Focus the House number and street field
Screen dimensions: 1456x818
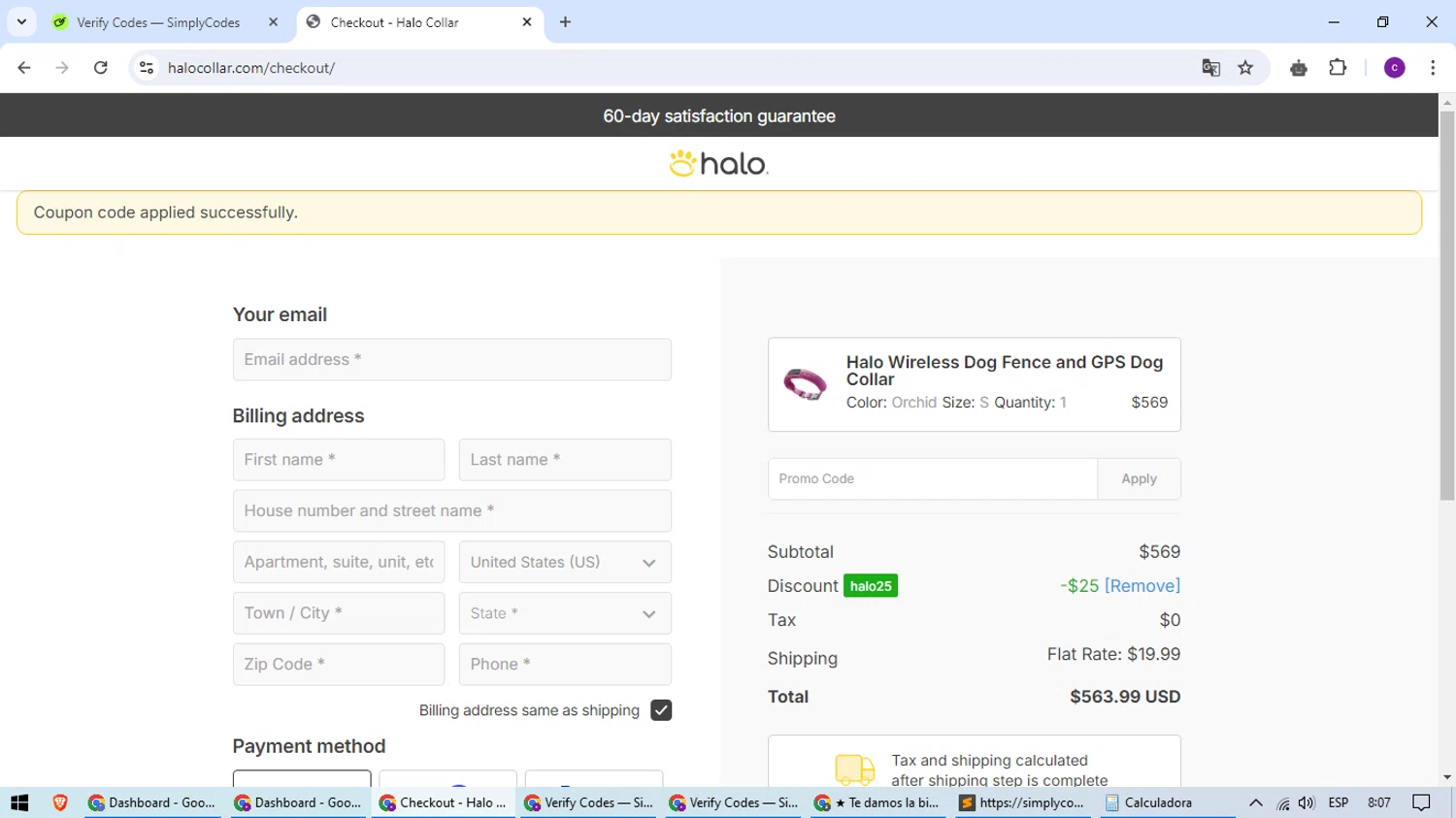pos(452,510)
